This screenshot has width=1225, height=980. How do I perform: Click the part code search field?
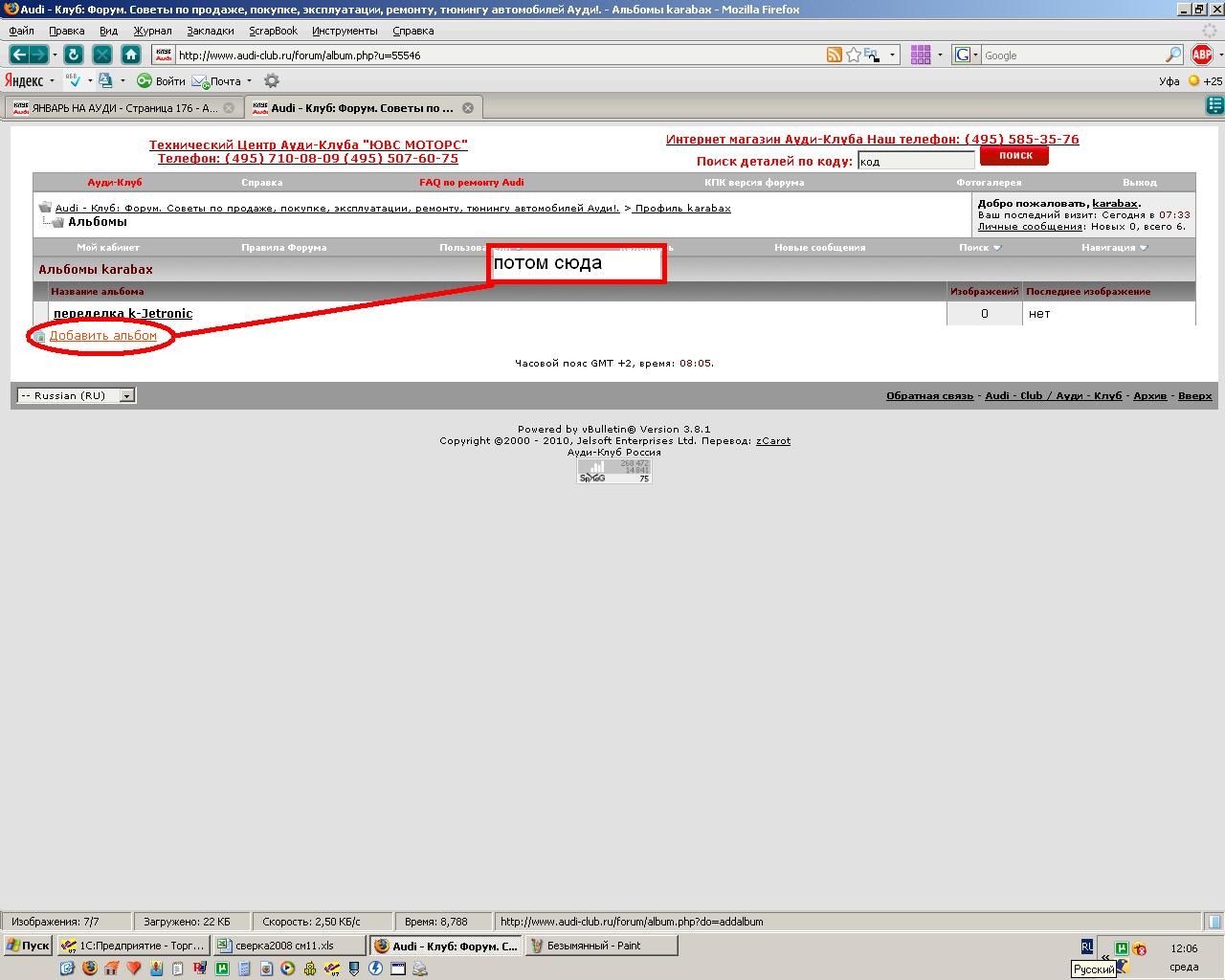(915, 162)
